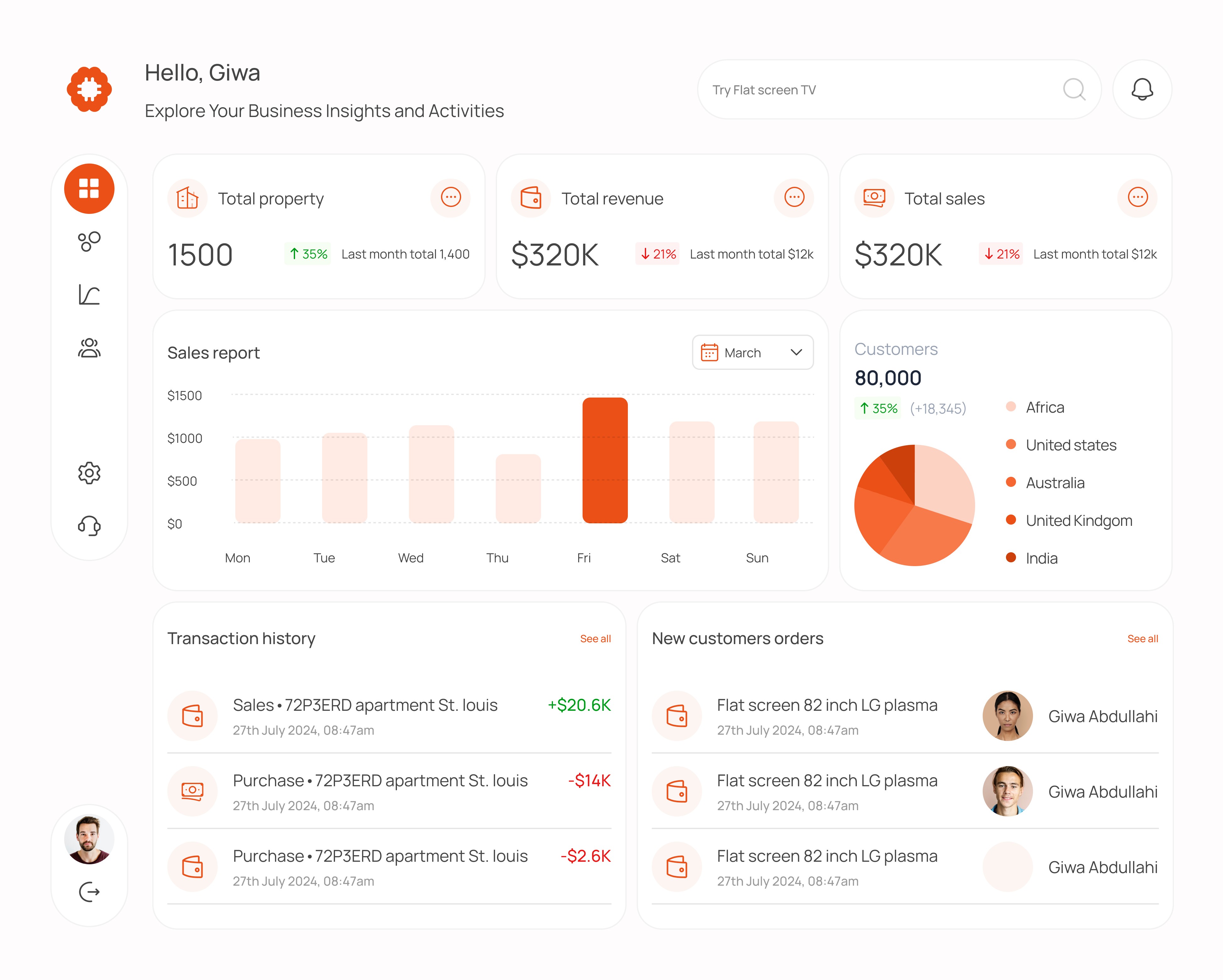1223x980 pixels.
Task: Open the three-circles categories sidebar icon
Action: (x=89, y=242)
